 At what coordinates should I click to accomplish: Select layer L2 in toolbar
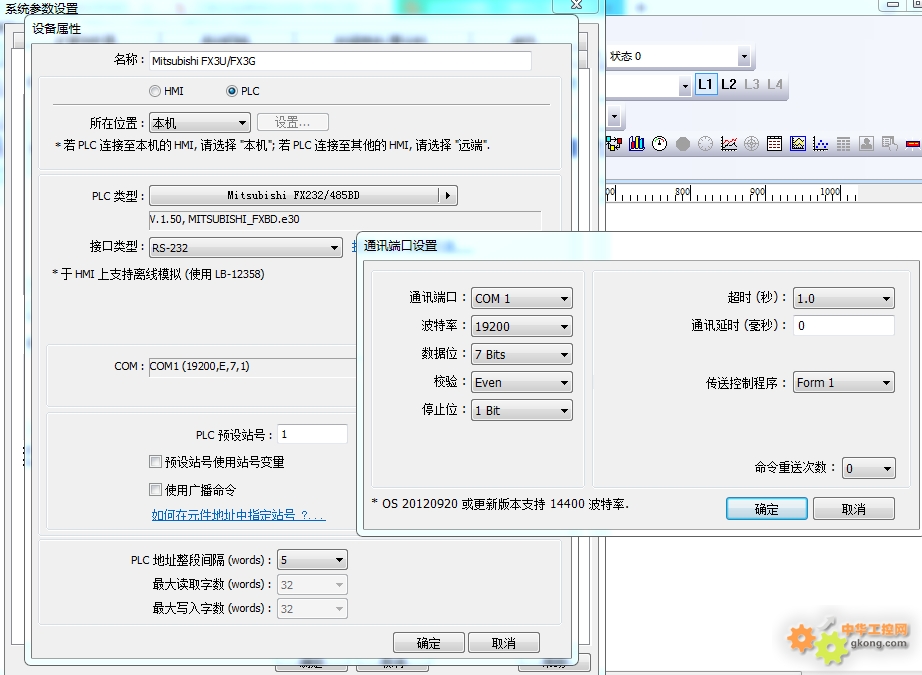[x=729, y=84]
